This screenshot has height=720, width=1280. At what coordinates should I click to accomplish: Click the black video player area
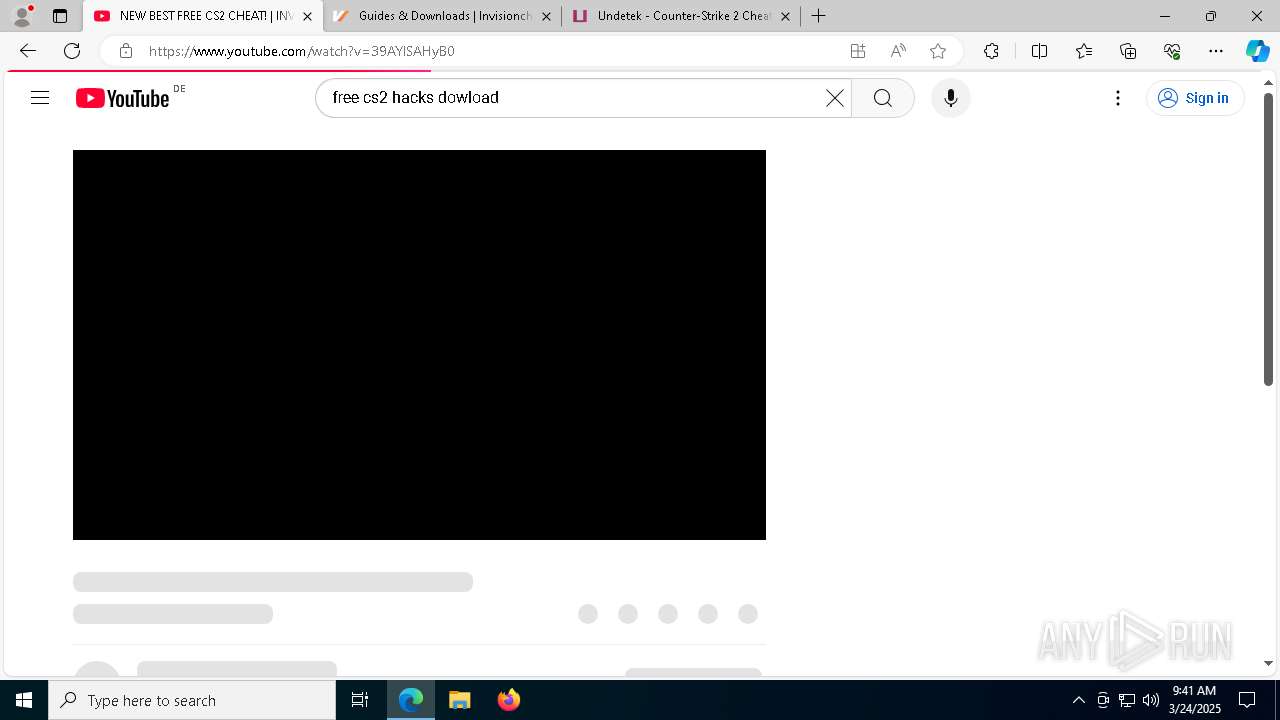(419, 345)
